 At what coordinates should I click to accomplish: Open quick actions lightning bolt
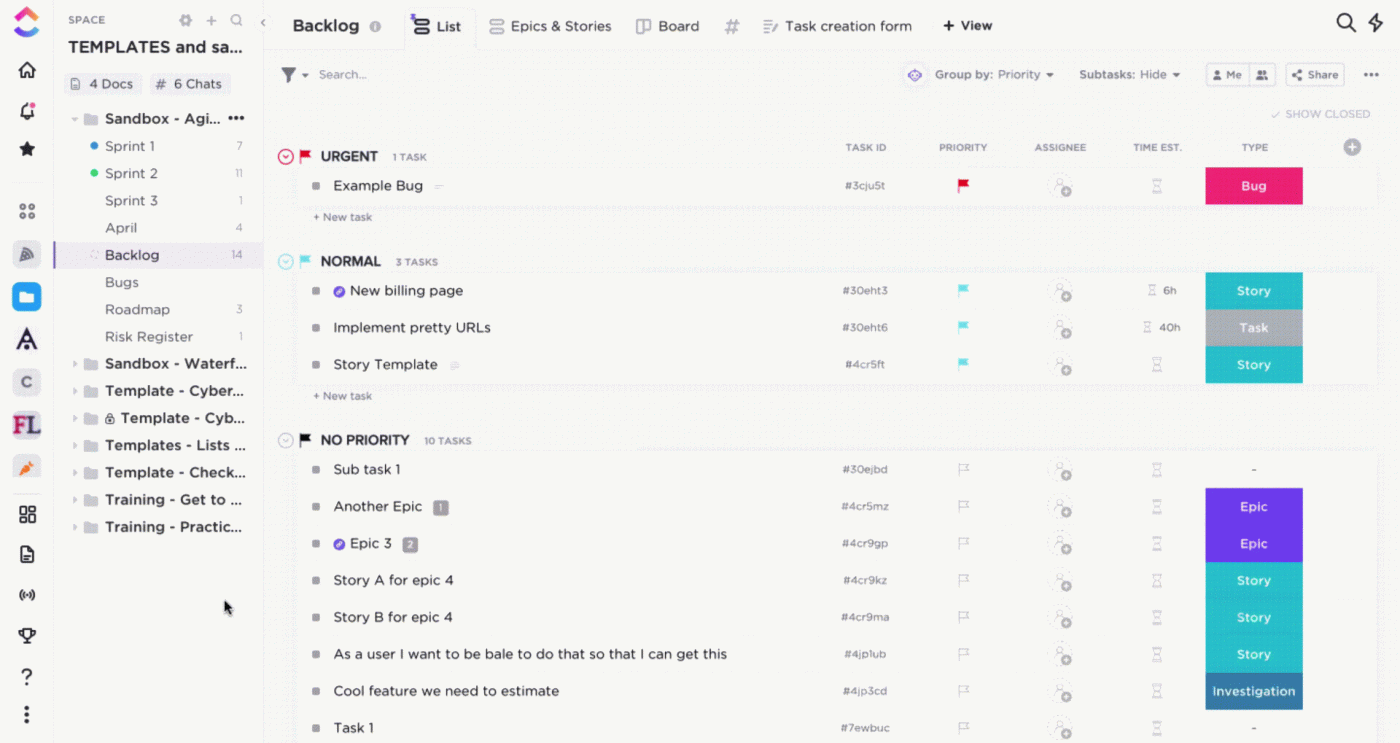tap(1376, 23)
